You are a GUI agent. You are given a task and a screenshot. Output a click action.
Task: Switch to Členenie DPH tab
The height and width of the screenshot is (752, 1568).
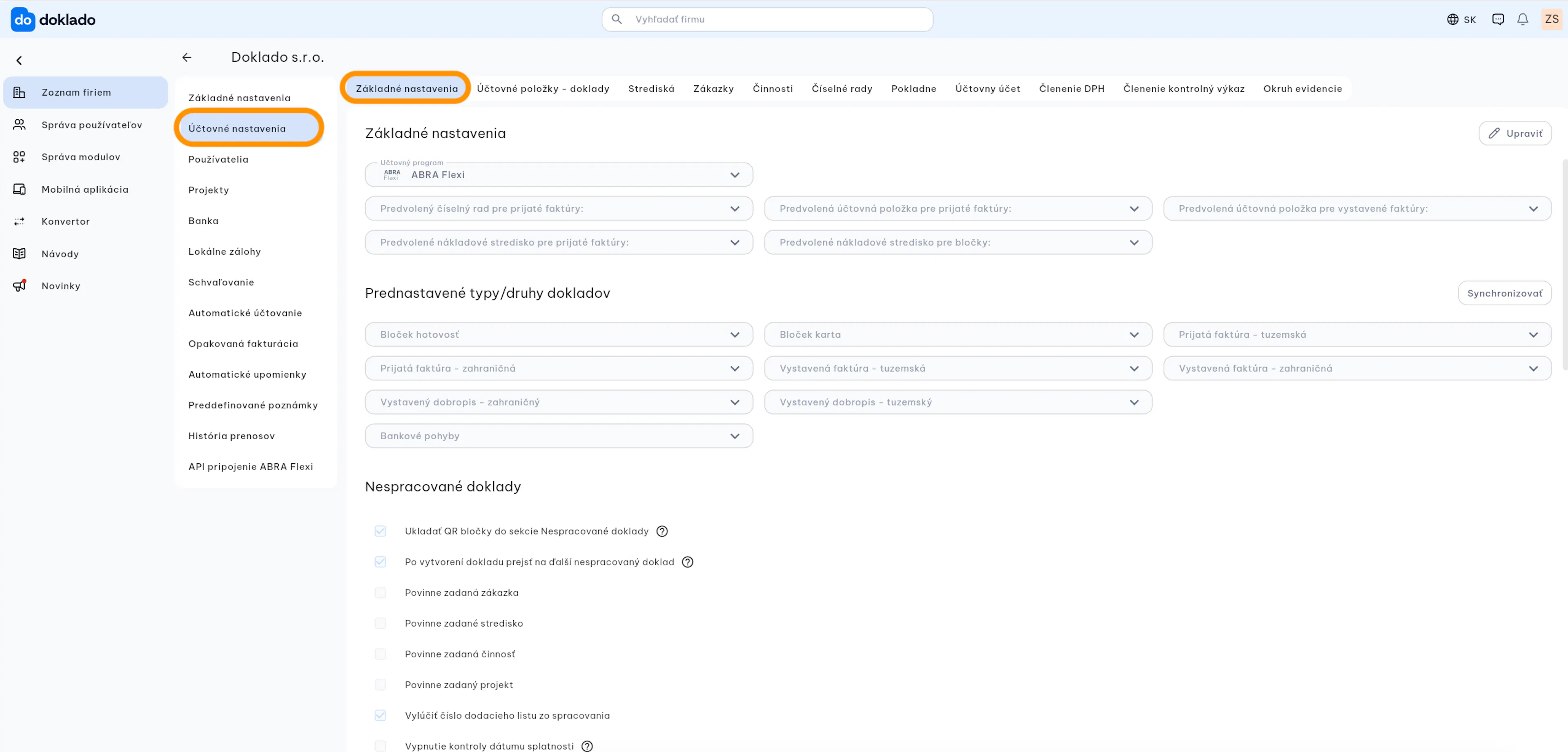1071,89
